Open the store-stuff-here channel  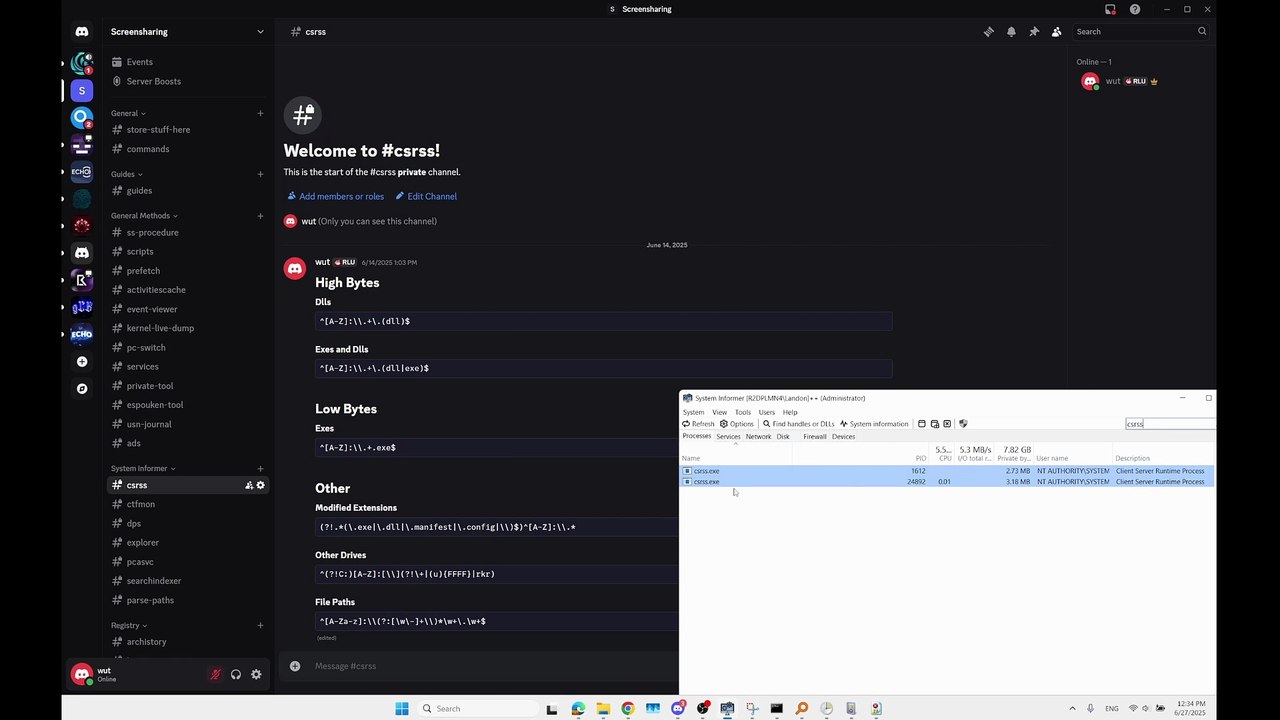pos(187,130)
